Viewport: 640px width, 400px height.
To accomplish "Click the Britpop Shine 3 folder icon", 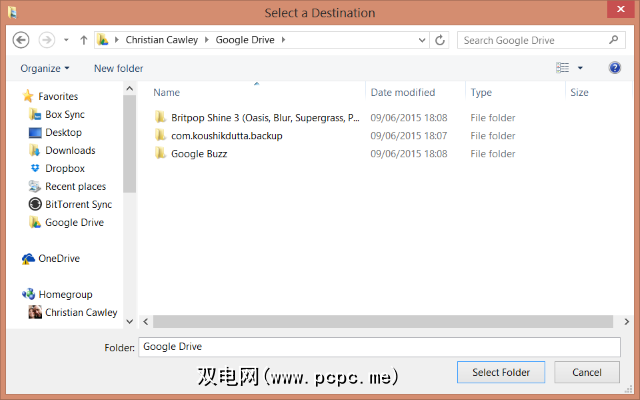I will 160,117.
